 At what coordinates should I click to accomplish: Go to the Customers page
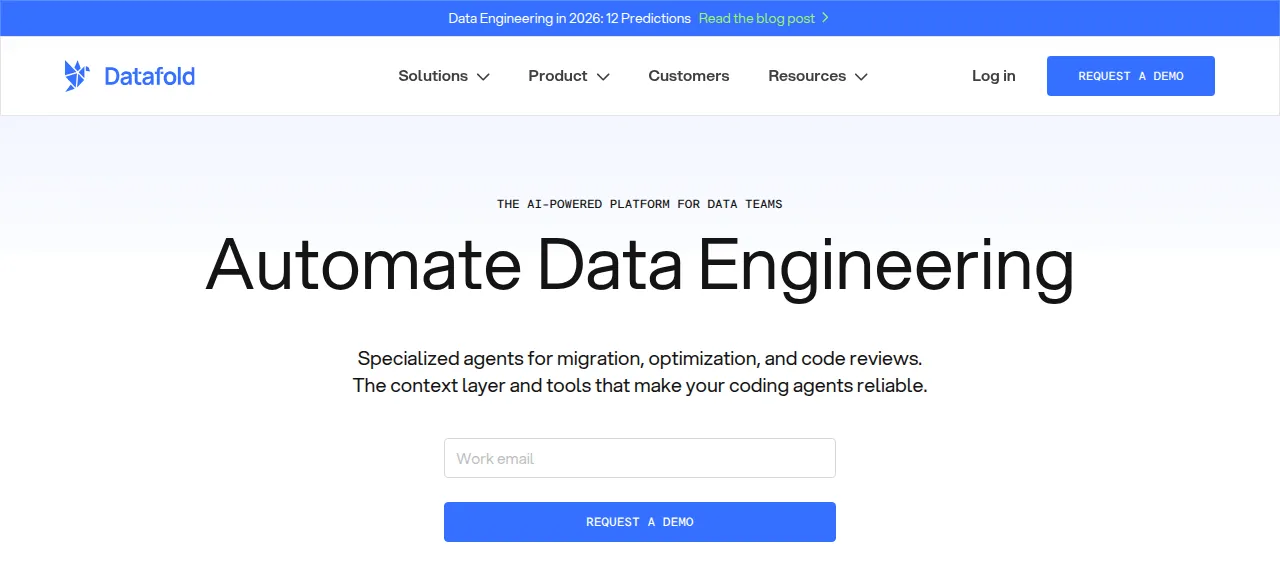tap(689, 76)
